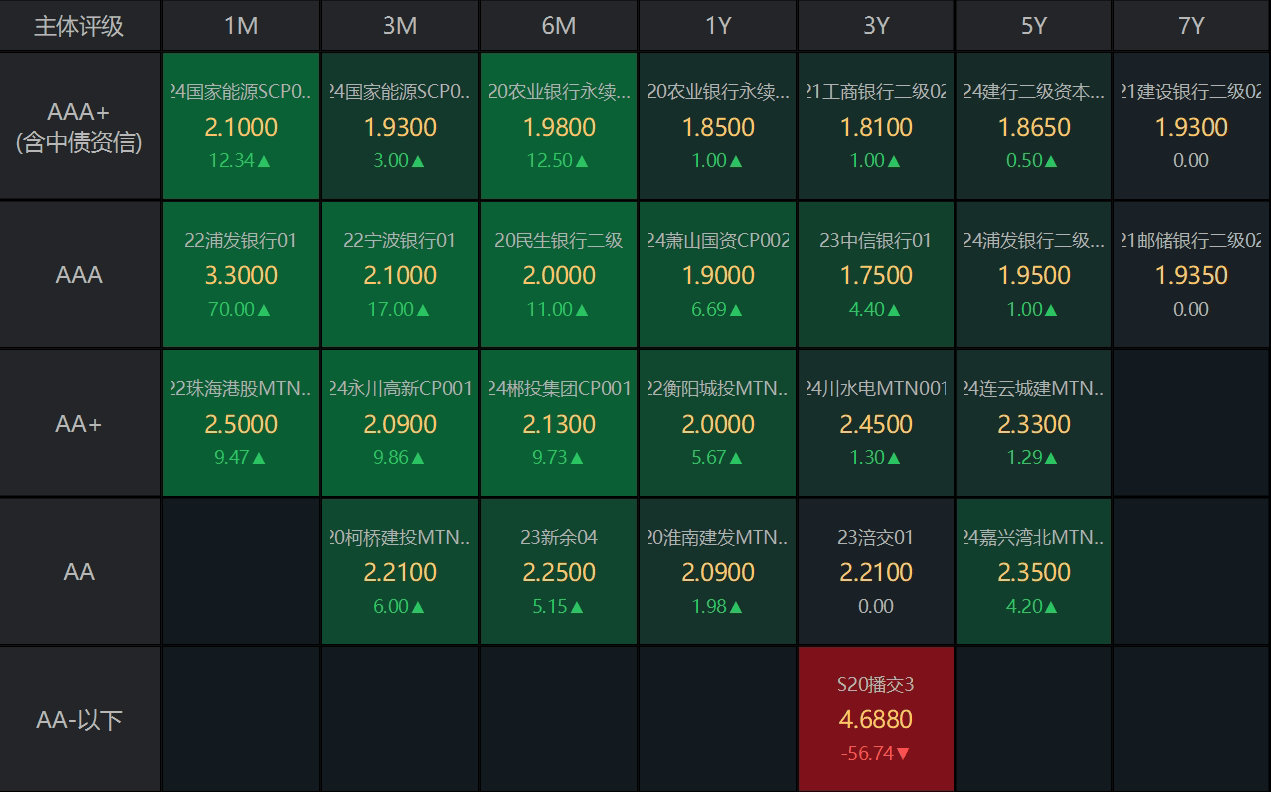This screenshot has width=1271, height=792.
Task: Click the red S20播交3 cell
Action: [876, 719]
